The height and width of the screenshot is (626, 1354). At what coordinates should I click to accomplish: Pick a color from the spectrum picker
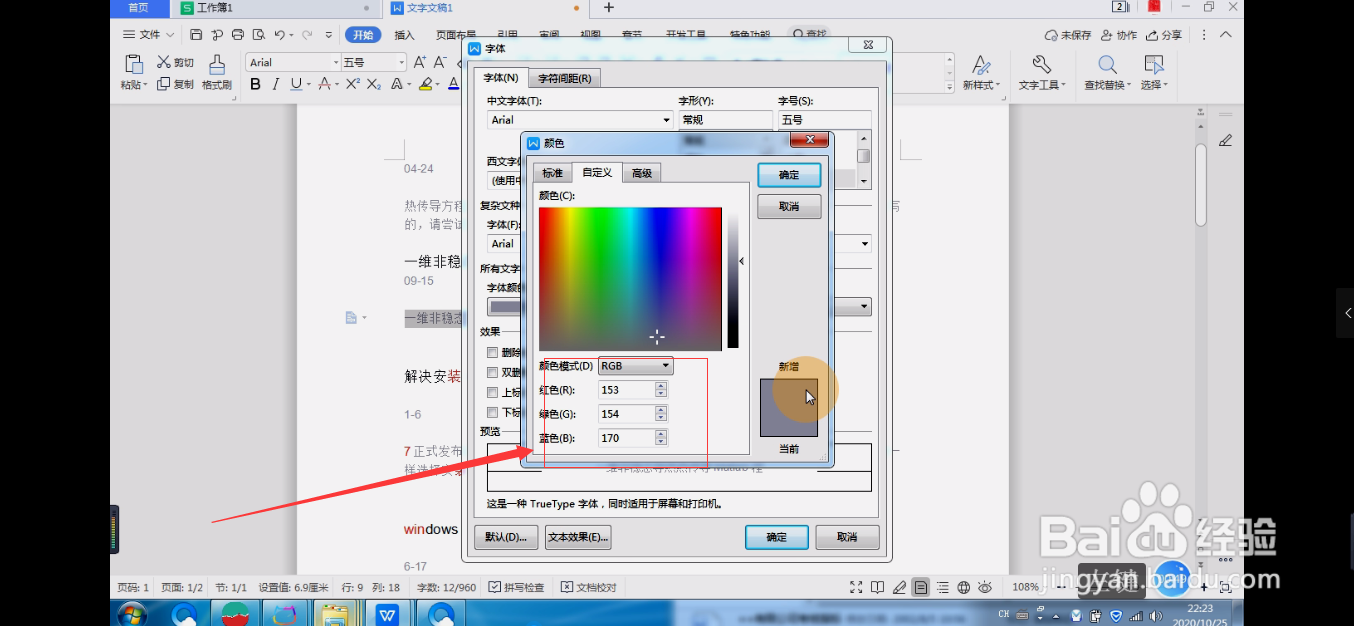point(630,280)
